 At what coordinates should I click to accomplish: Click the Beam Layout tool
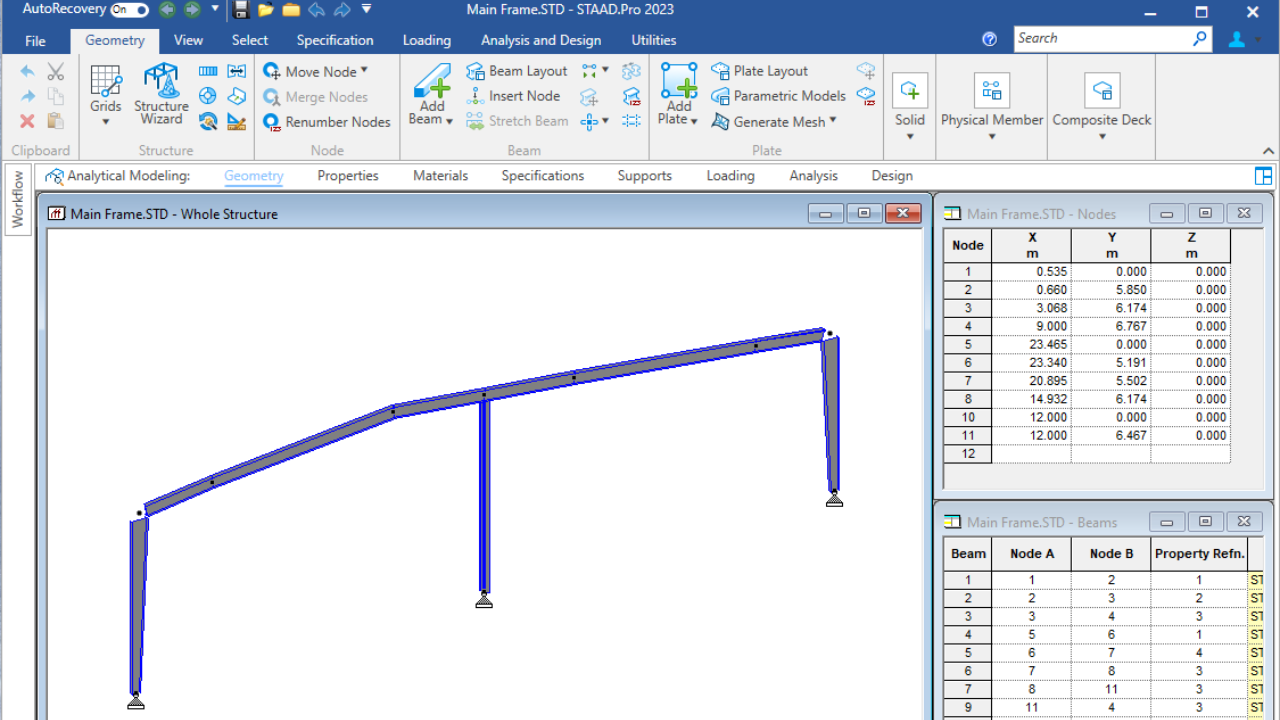click(x=517, y=71)
